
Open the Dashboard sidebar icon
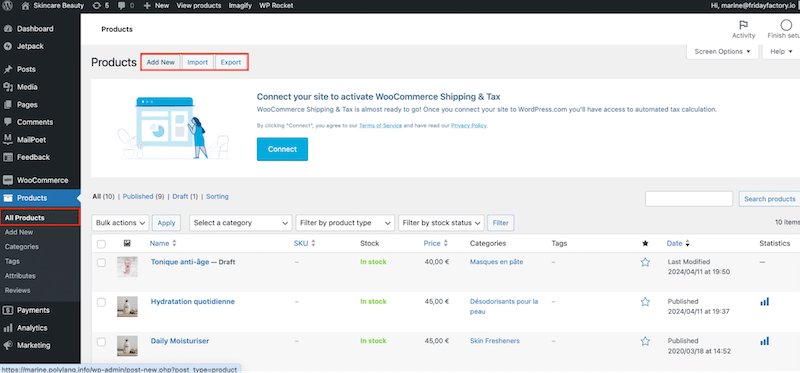(x=8, y=29)
